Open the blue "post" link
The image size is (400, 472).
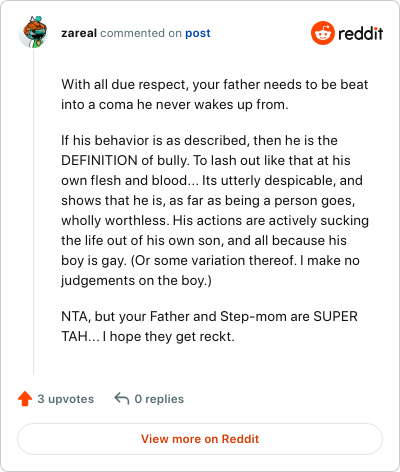point(198,33)
